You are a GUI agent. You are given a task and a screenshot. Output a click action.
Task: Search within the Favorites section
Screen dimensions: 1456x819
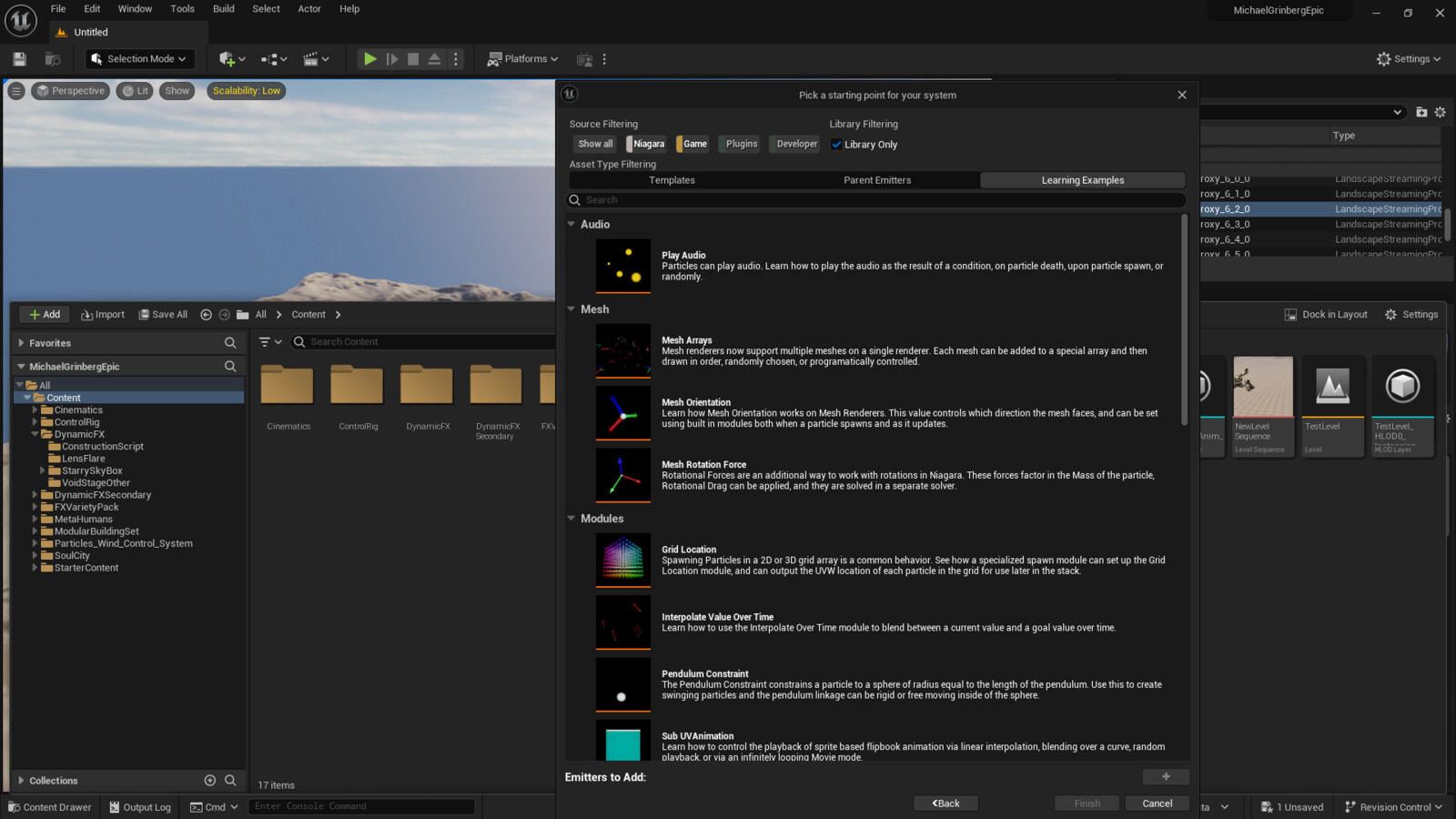(x=230, y=343)
